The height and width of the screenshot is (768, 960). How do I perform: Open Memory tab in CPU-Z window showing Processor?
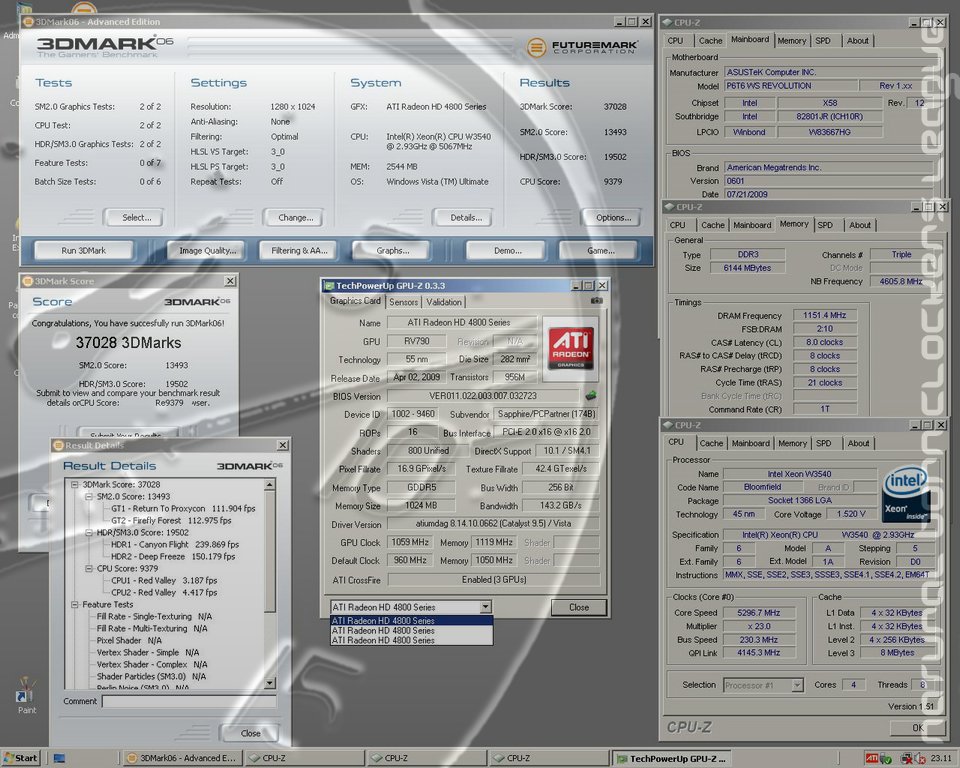(792, 443)
